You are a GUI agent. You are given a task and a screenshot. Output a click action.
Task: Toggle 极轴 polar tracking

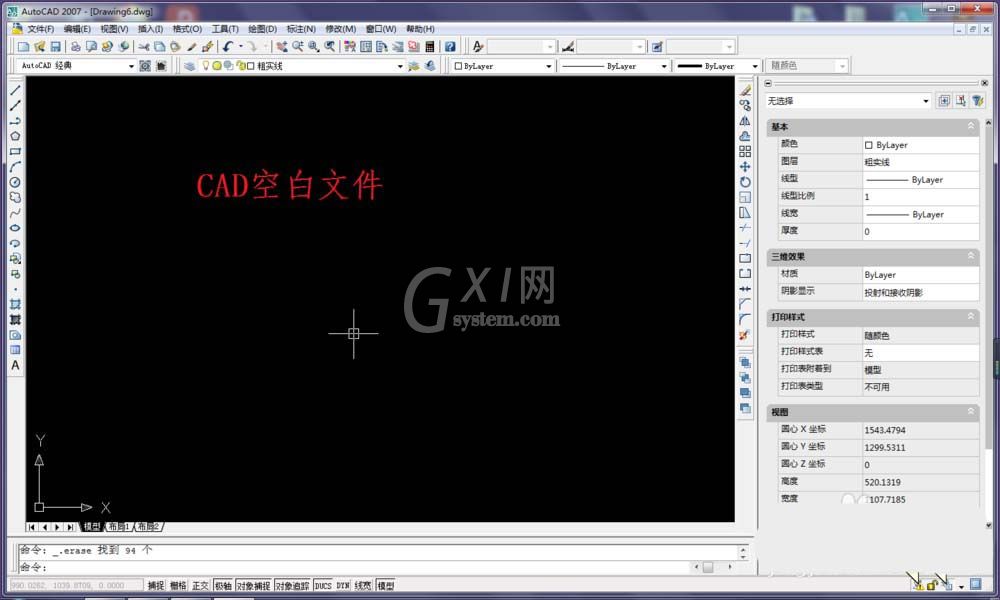pos(223,585)
